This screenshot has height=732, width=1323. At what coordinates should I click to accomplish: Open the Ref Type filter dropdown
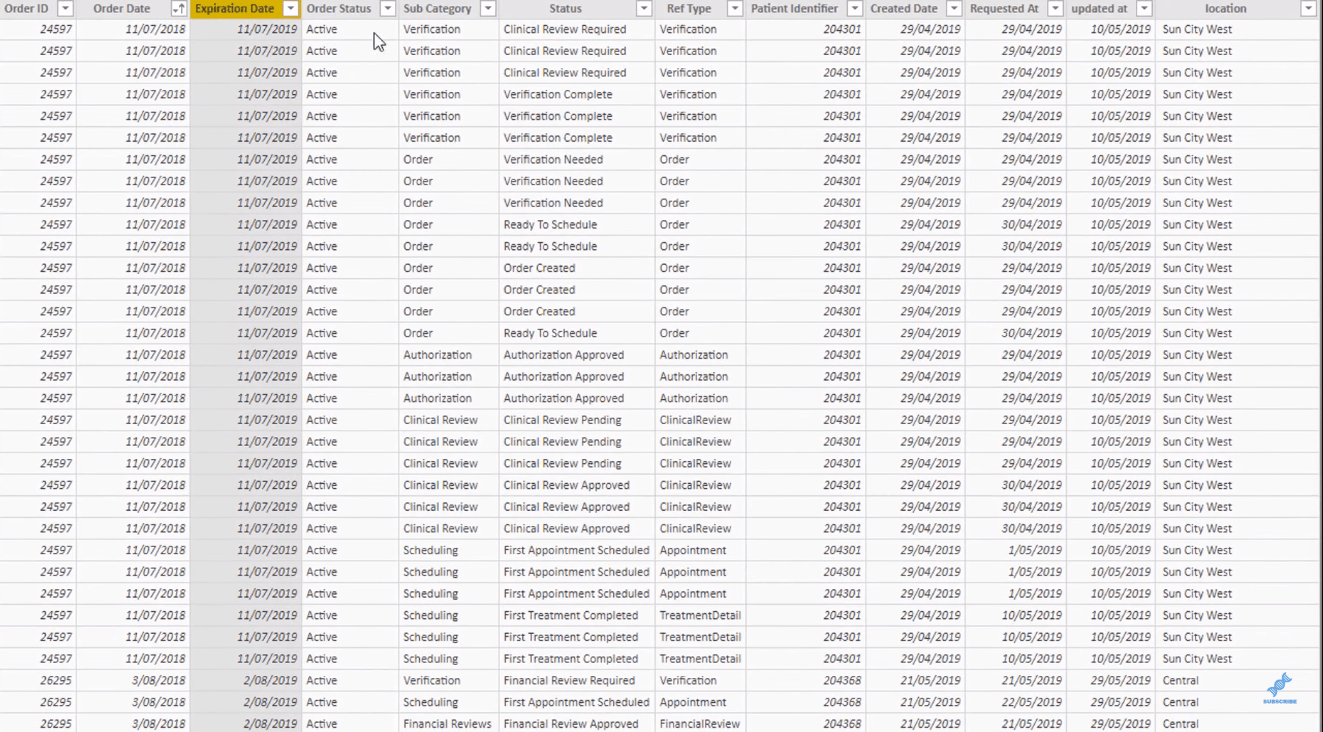(x=734, y=9)
